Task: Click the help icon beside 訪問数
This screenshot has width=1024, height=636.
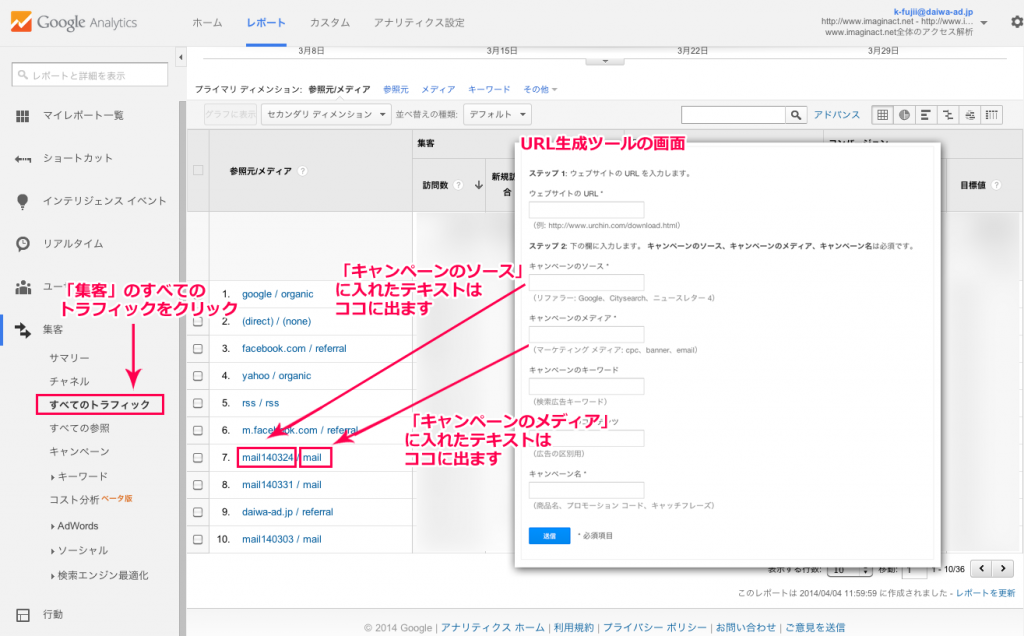Action: pos(458,185)
